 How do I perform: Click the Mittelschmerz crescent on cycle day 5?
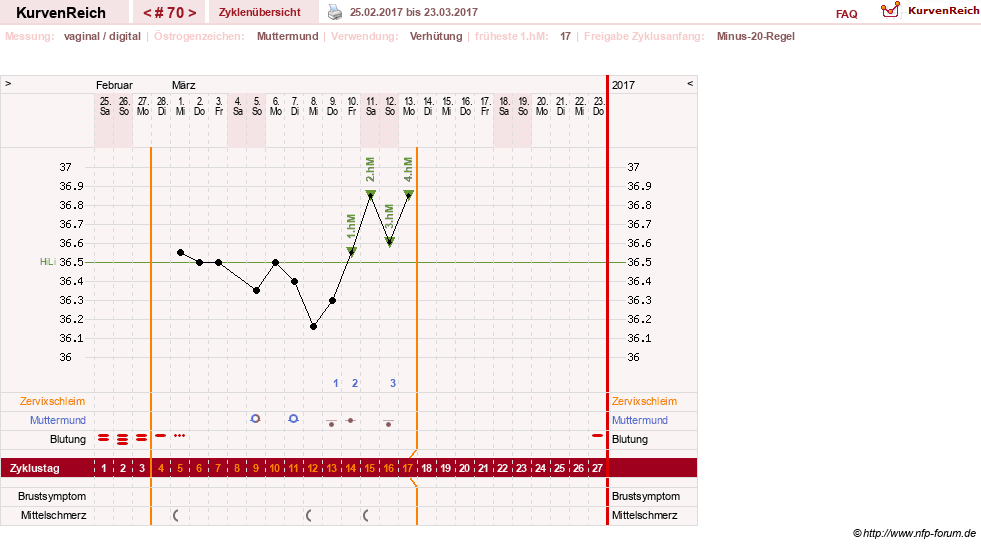click(x=176, y=515)
